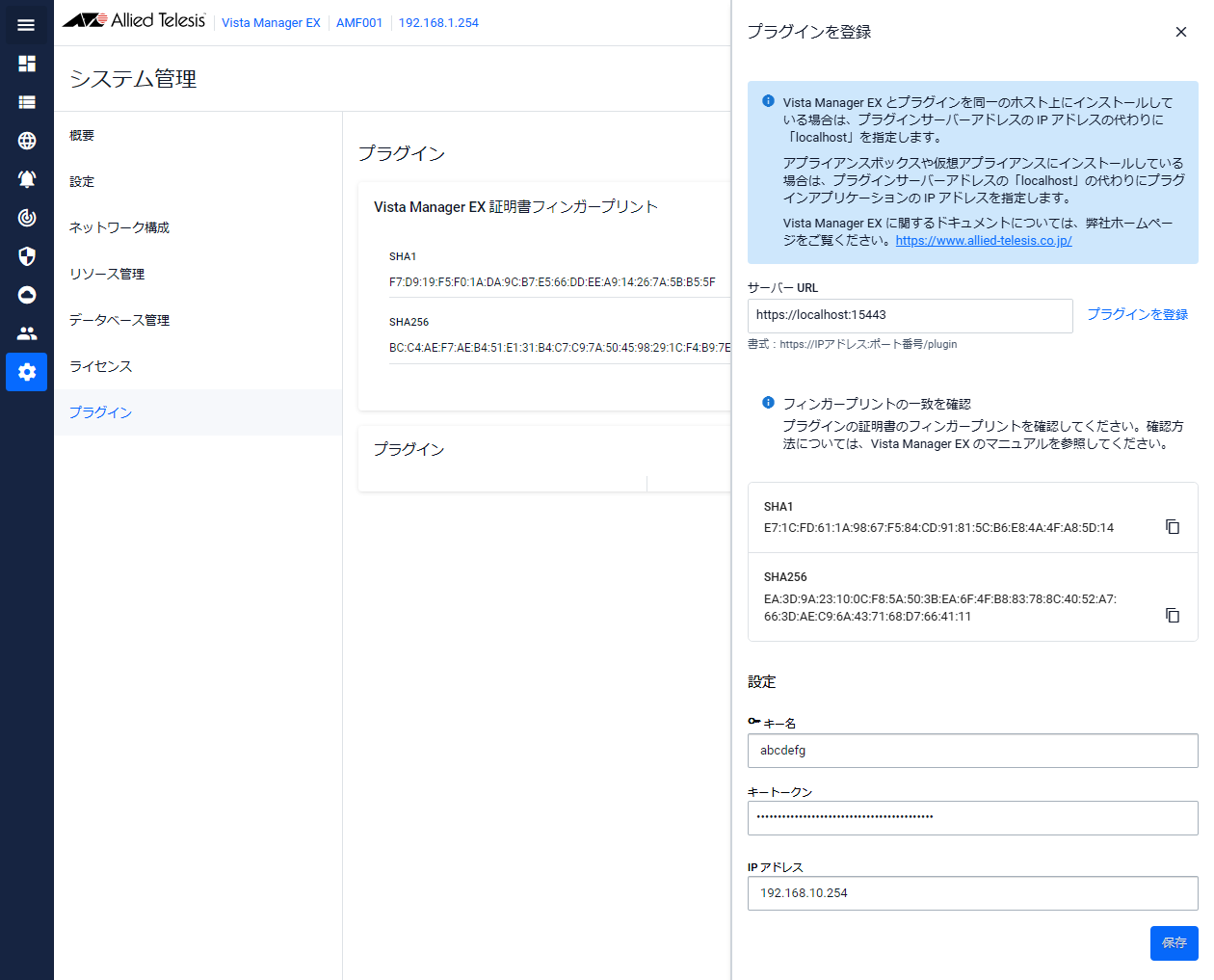
Task: Open the user management people icon
Action: pyautogui.click(x=27, y=333)
